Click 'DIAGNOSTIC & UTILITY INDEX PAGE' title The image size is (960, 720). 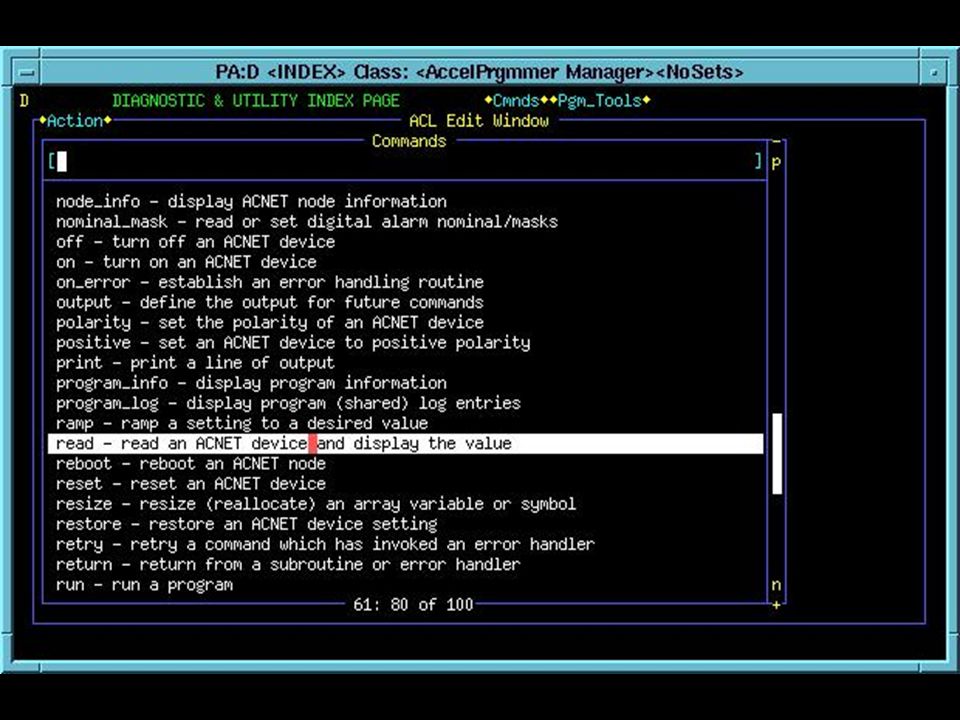(256, 100)
